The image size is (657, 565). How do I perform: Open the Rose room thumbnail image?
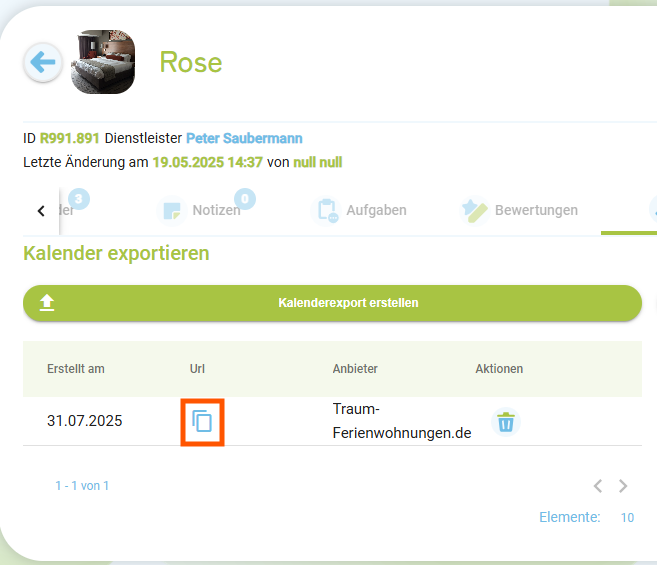pos(103,62)
